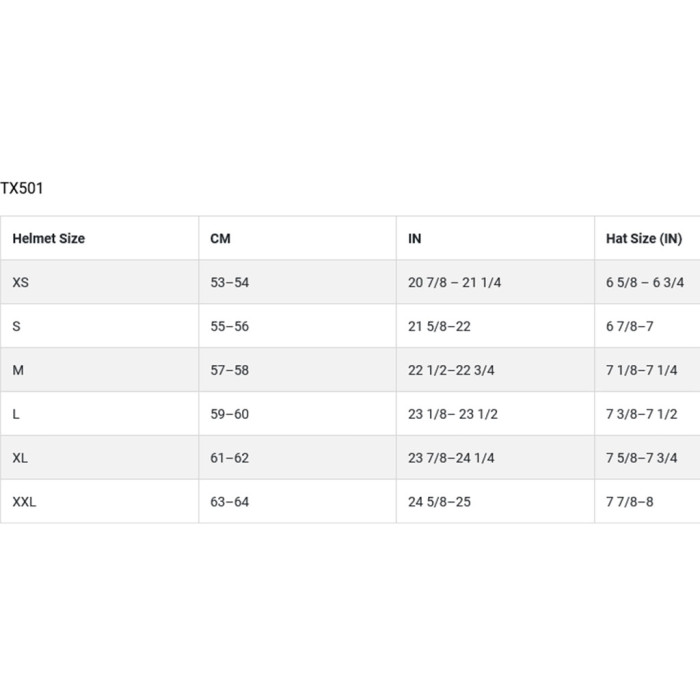Click the 53–54 CM value
The height and width of the screenshot is (700, 700).
[229, 282]
